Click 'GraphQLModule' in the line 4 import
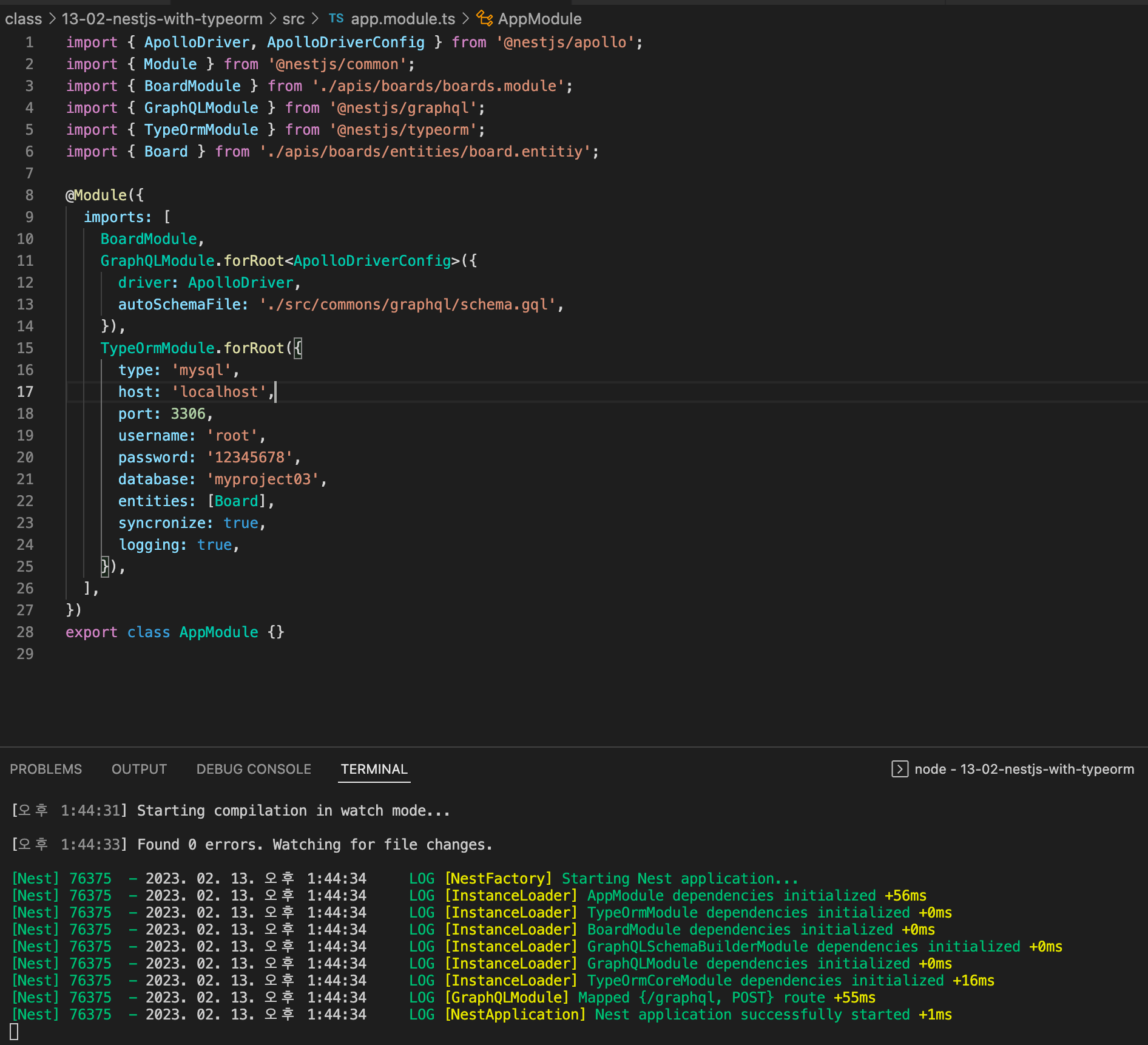Viewport: 1148px width, 1045px height. 201,107
